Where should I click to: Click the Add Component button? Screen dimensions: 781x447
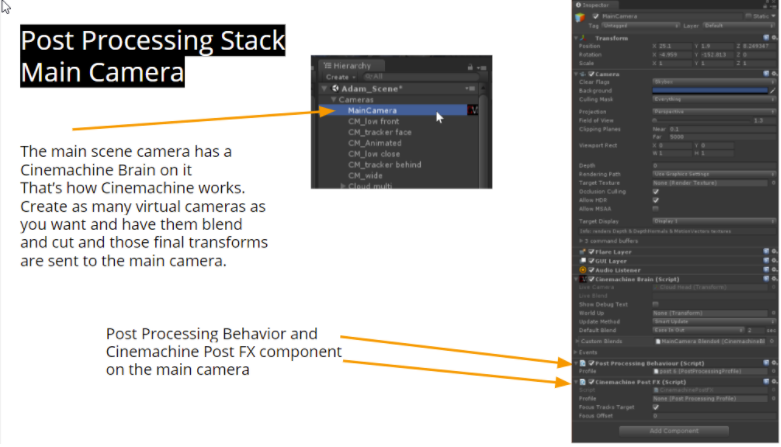[676, 430]
